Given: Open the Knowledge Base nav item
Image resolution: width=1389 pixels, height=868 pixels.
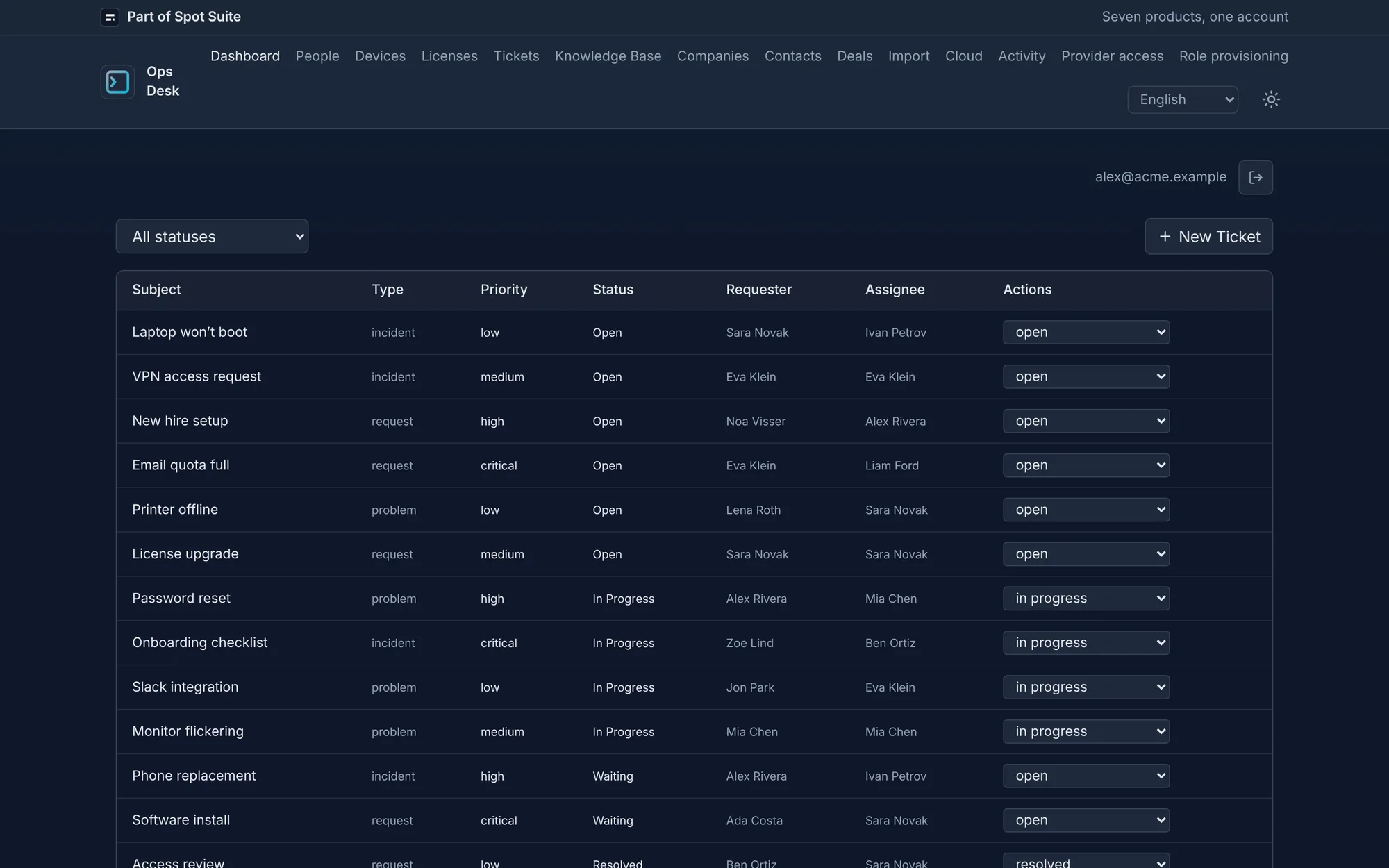Looking at the screenshot, I should point(608,56).
